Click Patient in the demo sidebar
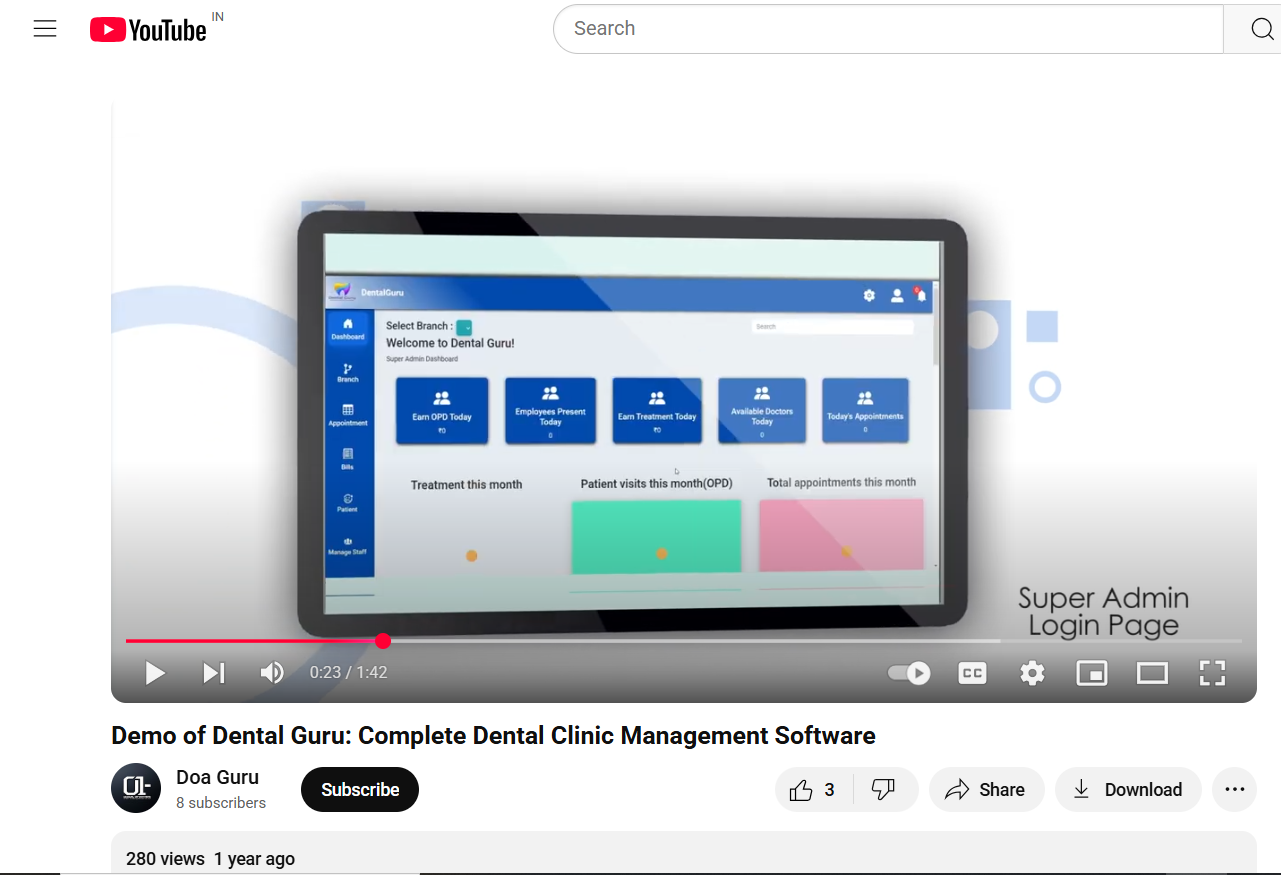The width and height of the screenshot is (1281, 875). (x=348, y=502)
